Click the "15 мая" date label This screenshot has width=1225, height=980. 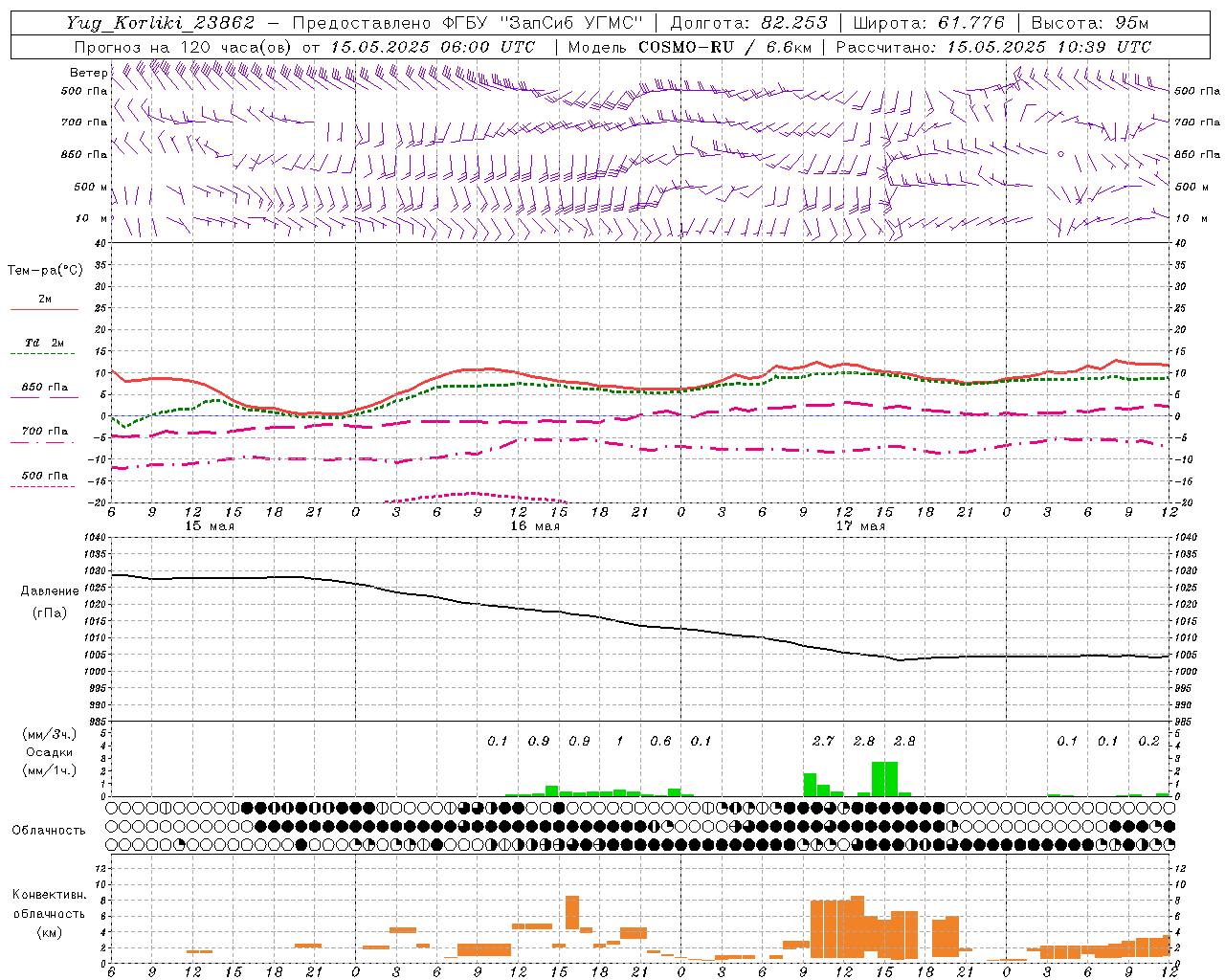(210, 526)
